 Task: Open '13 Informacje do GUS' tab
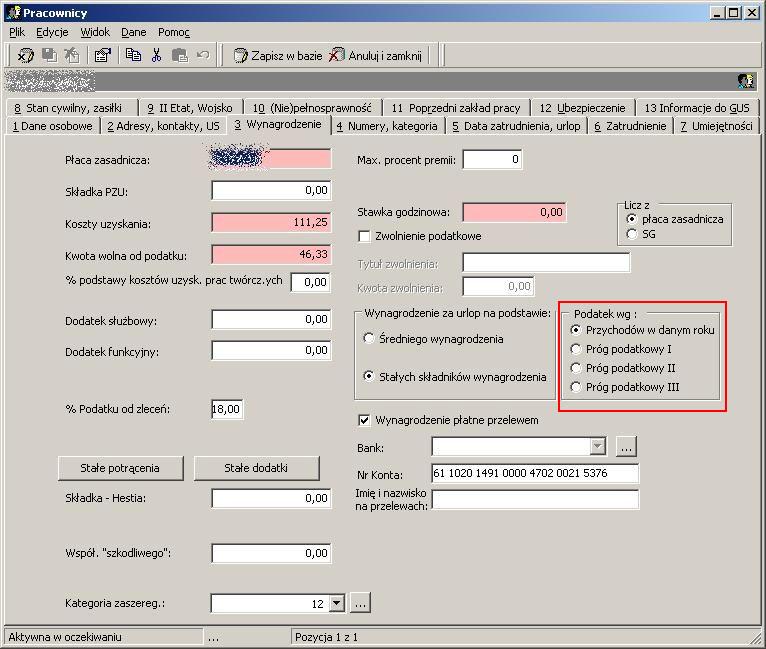coord(697,108)
